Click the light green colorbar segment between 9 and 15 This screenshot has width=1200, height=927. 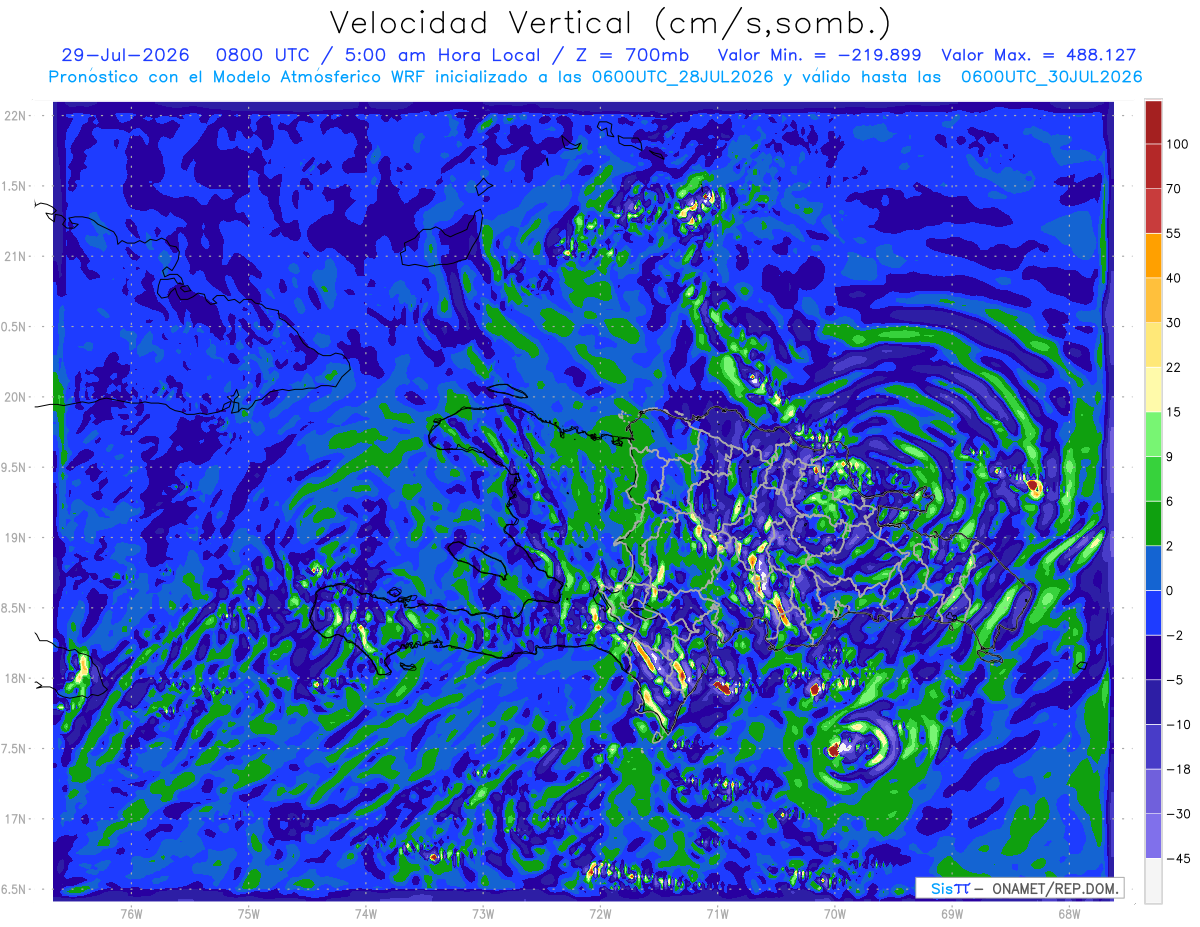coord(1153,434)
